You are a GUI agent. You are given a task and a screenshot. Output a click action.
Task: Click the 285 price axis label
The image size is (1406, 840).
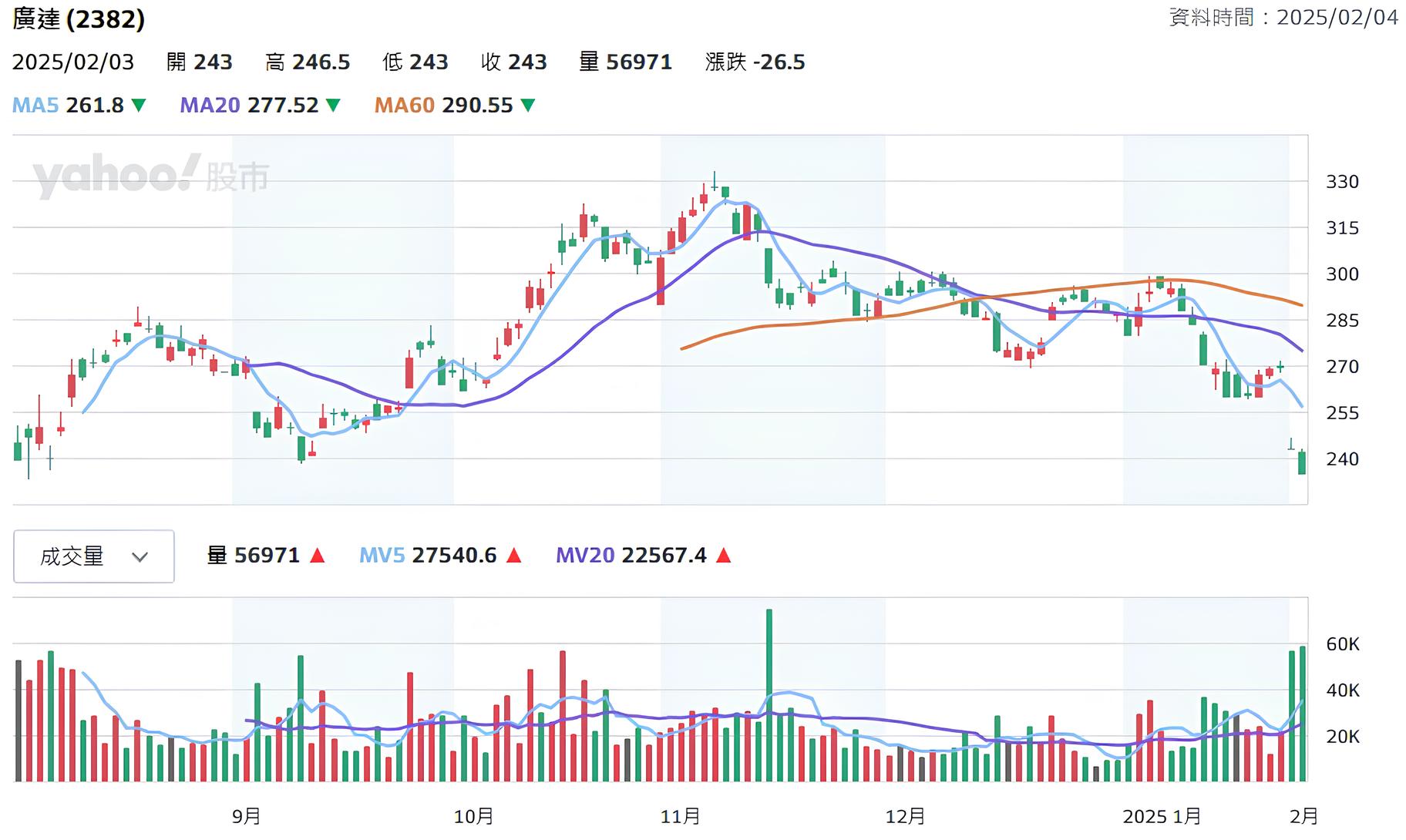click(x=1342, y=321)
